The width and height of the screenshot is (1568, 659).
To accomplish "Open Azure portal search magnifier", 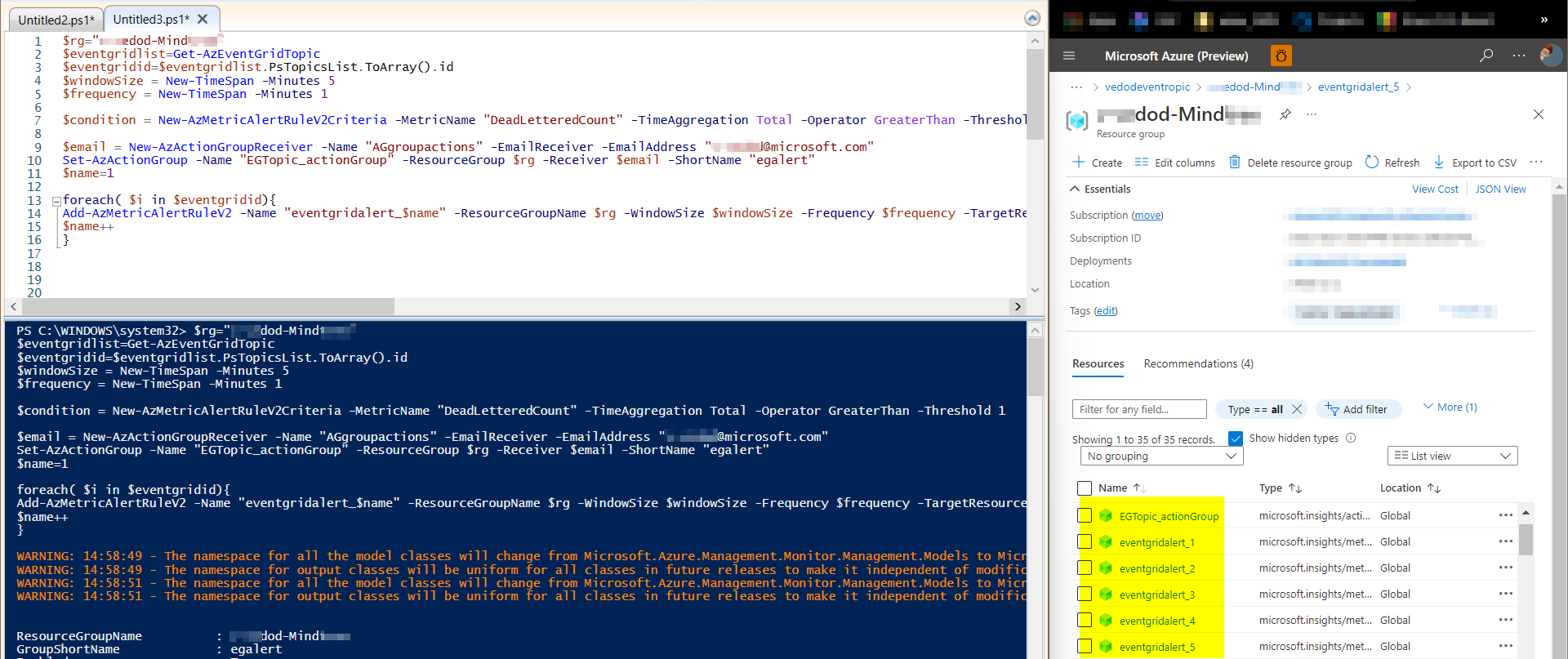I will 1486,56.
